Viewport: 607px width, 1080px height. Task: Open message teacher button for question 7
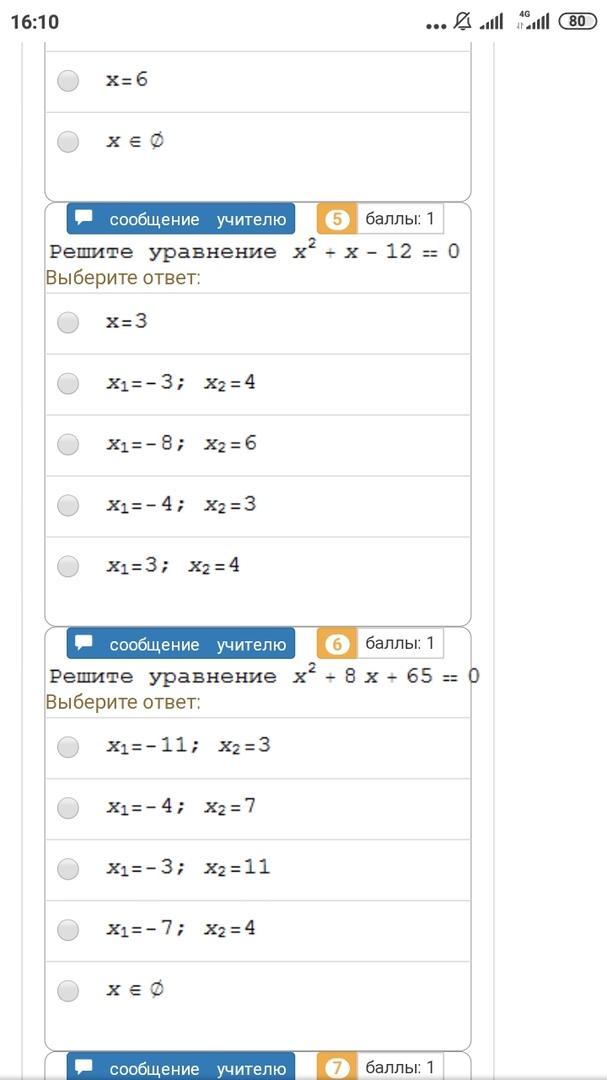[181, 1066]
